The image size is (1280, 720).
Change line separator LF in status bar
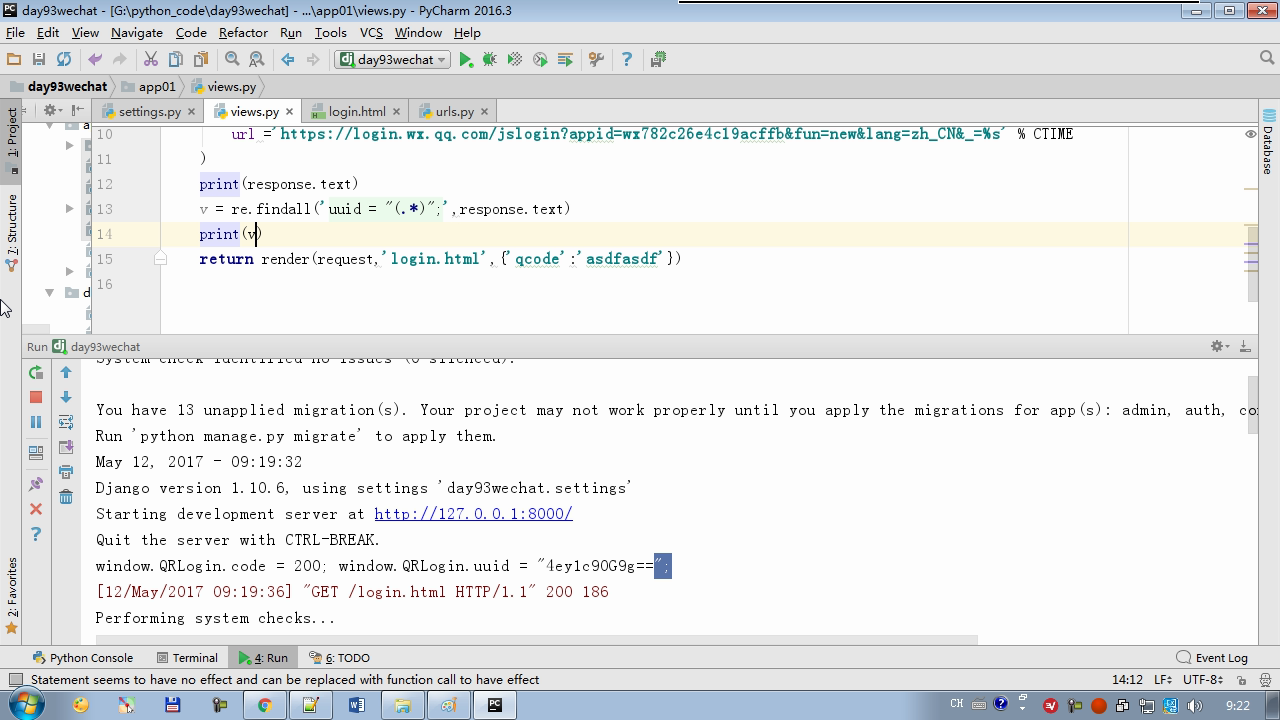click(1163, 680)
